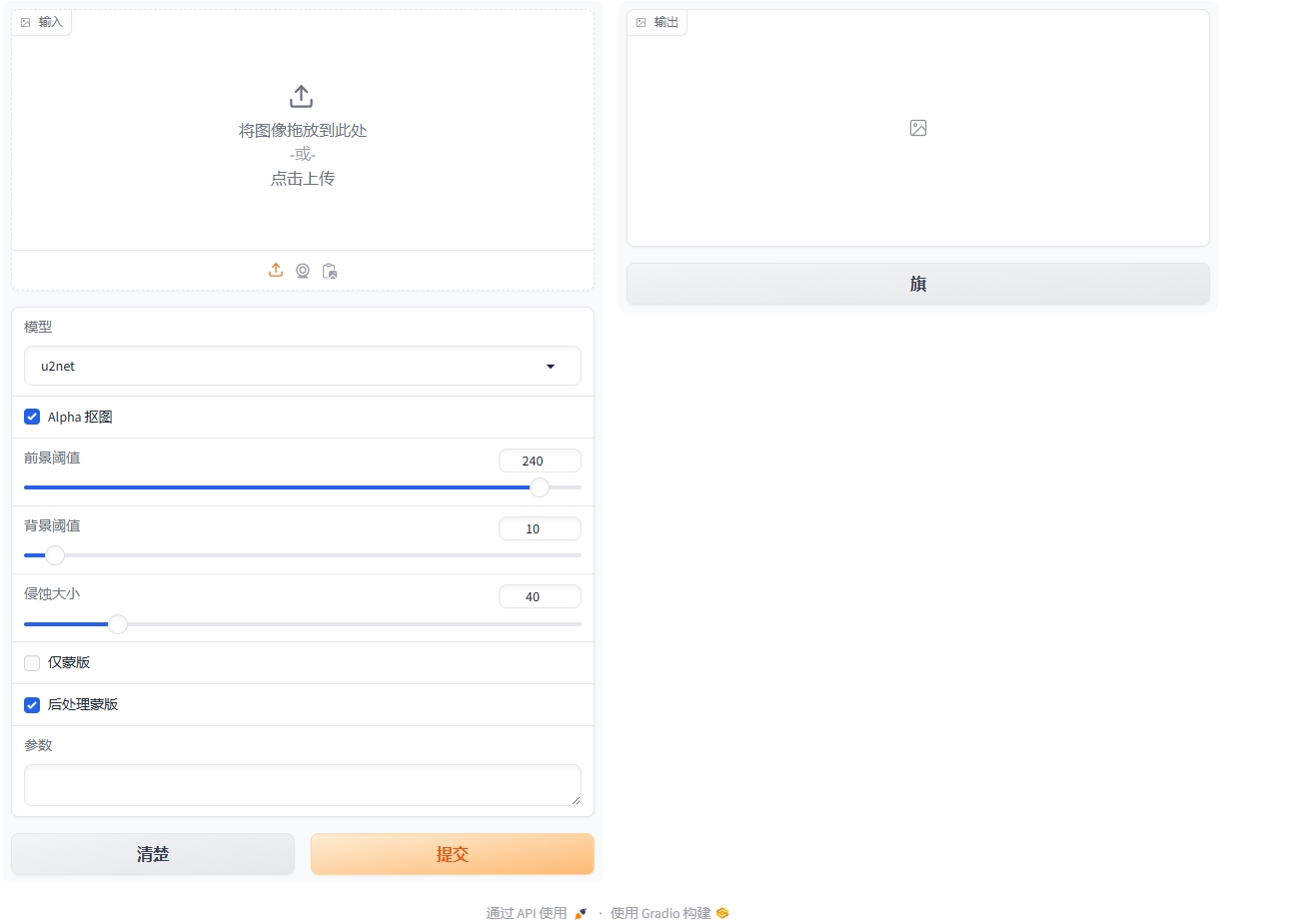Click the 清楚 clear button
Image resolution: width=1290 pixels, height=924 pixels.
[x=153, y=854]
